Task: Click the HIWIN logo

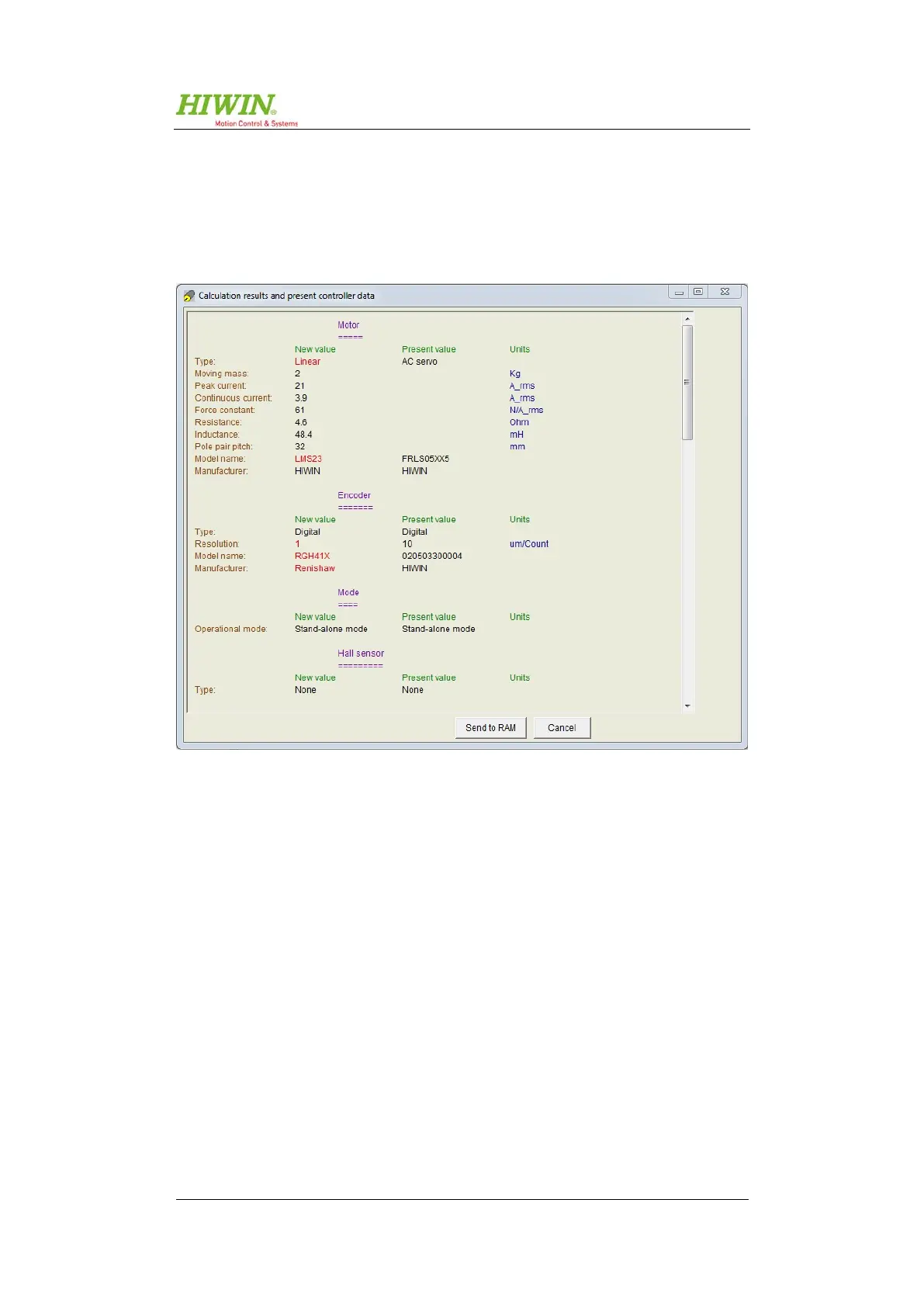Action: point(237,109)
